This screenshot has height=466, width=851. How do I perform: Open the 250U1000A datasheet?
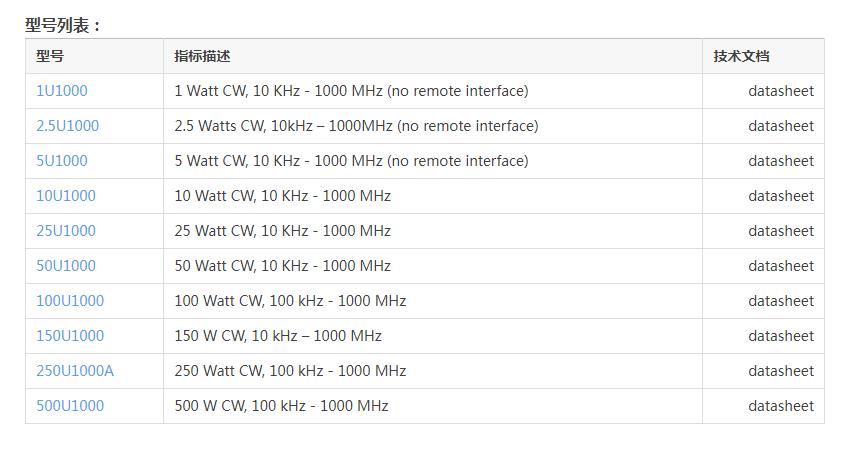pyautogui.click(x=781, y=371)
